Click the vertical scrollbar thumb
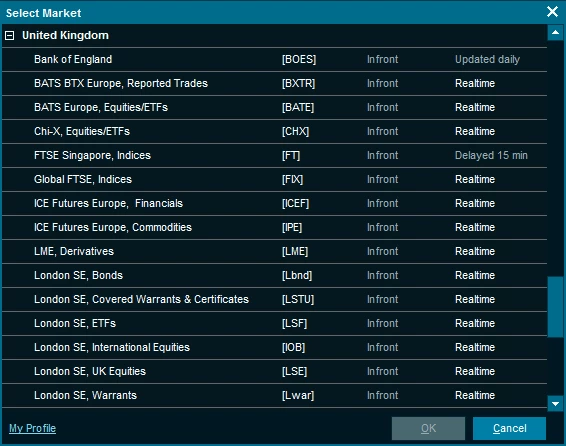Viewport: 566px width, 446px height. pos(555,307)
